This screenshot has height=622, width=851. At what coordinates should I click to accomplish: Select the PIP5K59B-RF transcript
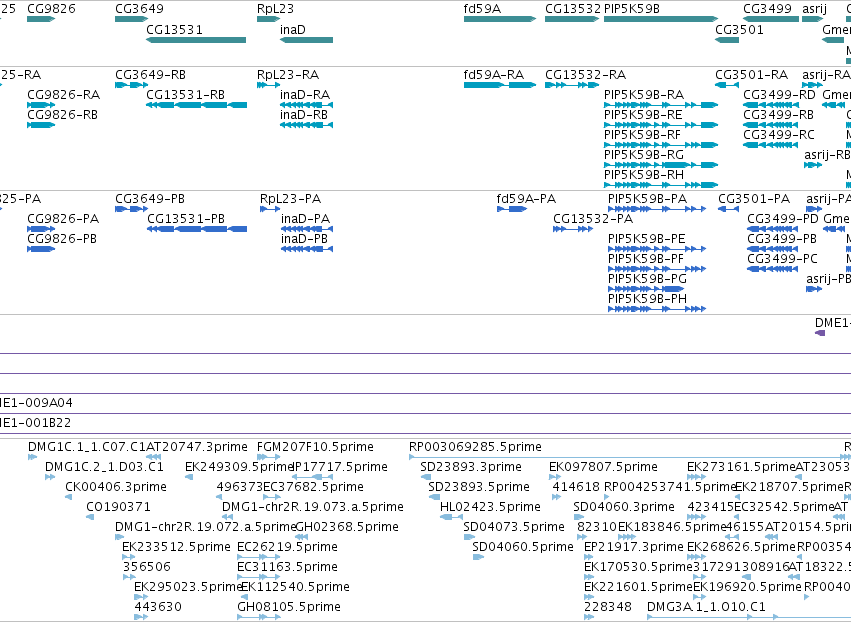(661, 145)
